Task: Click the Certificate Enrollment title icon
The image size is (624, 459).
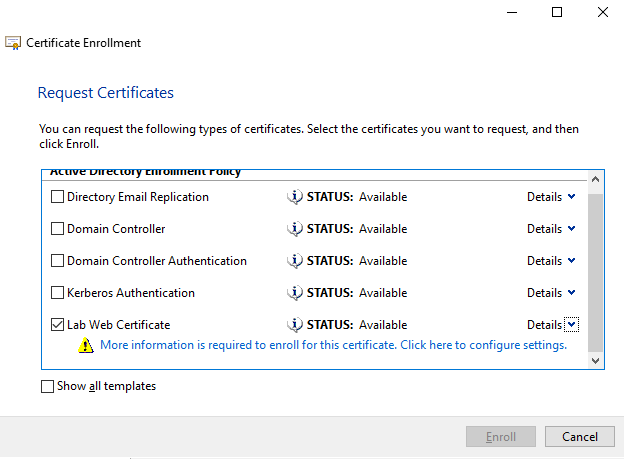Action: [13, 43]
